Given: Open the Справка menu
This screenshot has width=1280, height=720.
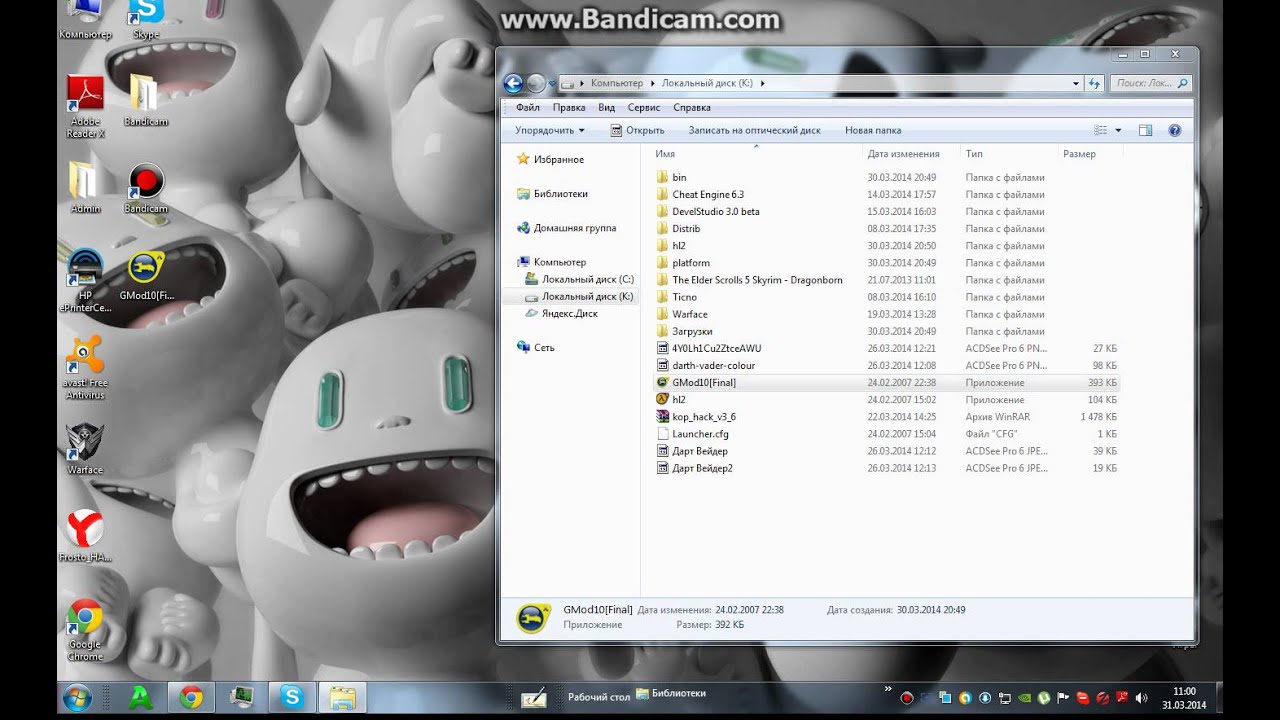Looking at the screenshot, I should 692,107.
